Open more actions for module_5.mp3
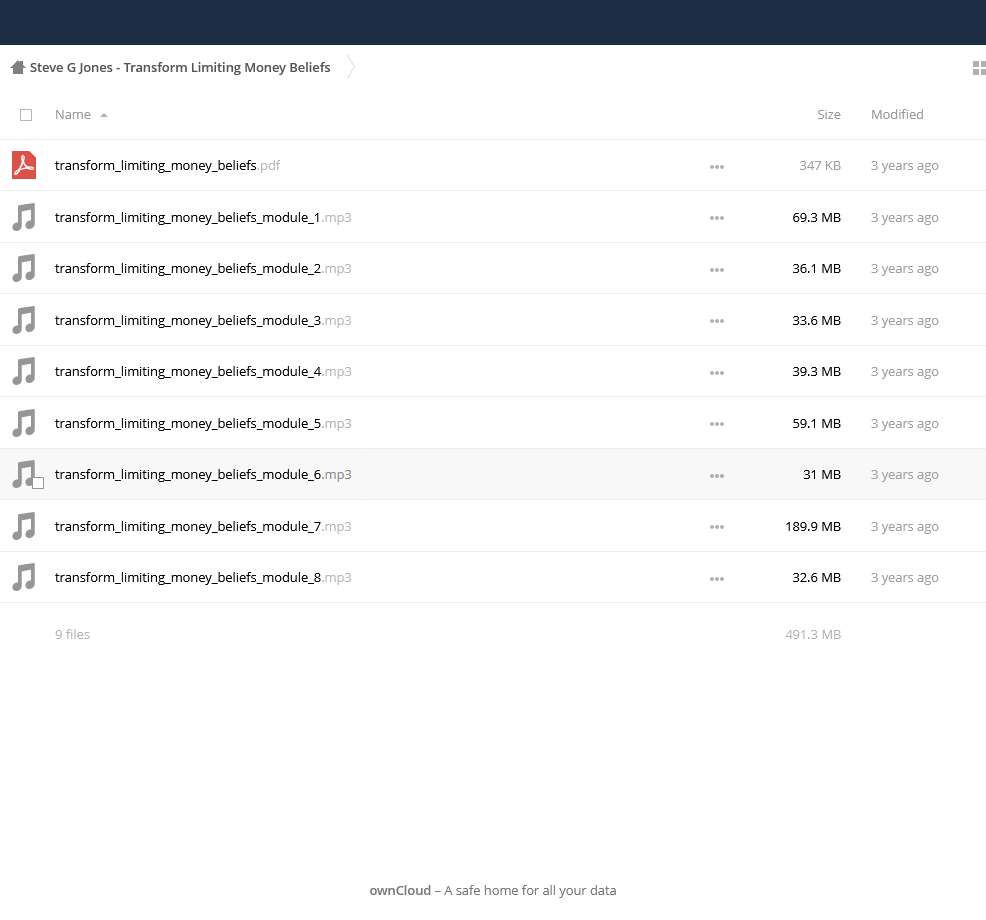Screen dimensions: 986x920 pos(717,424)
